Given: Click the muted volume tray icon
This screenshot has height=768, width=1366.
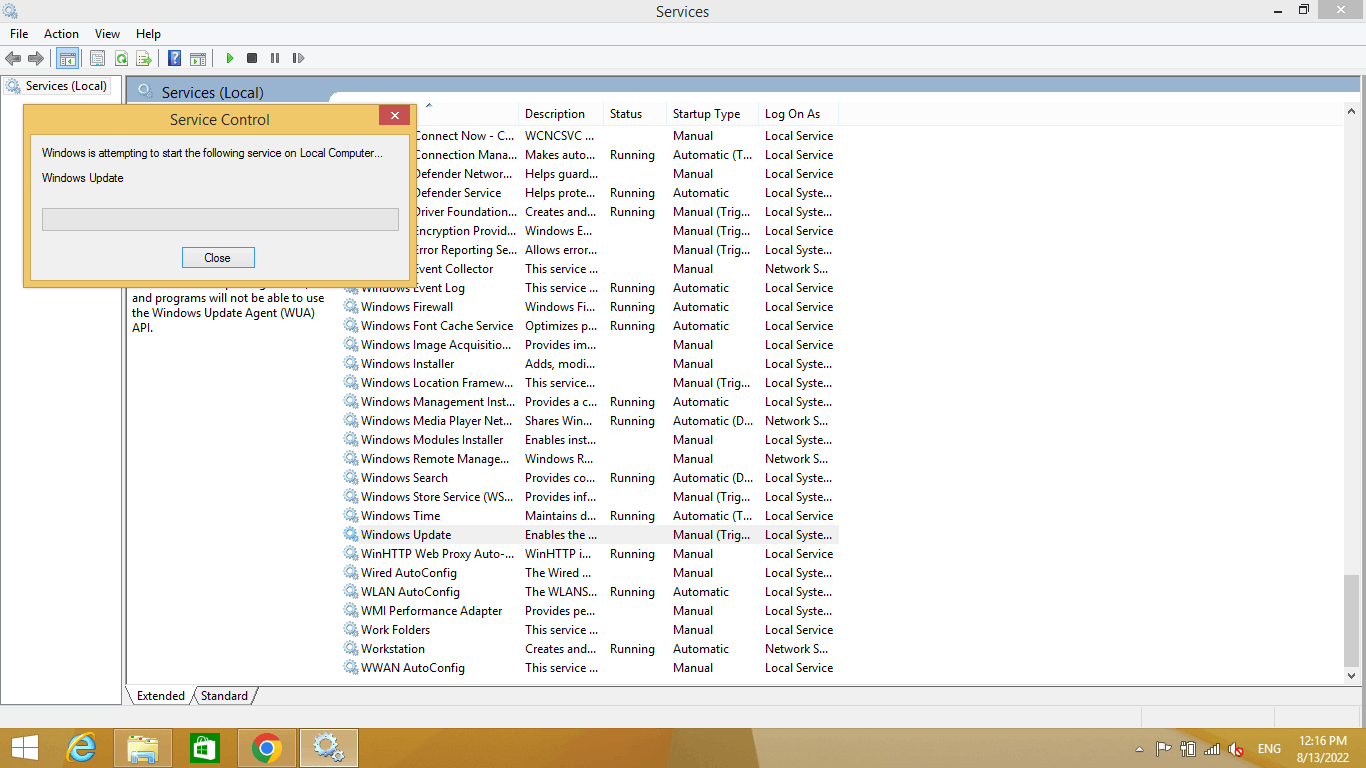Looking at the screenshot, I should 1236,748.
